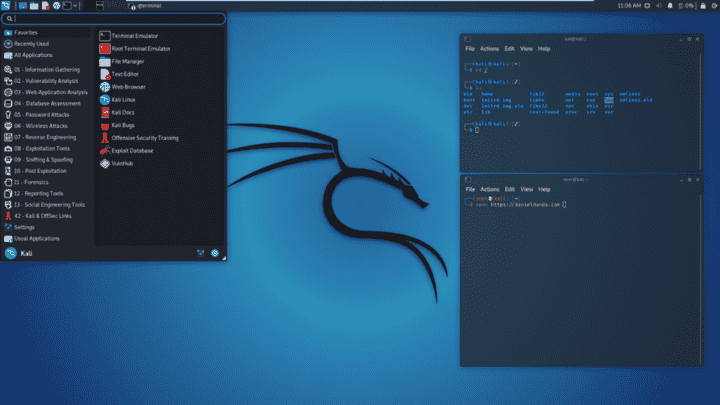This screenshot has width=720, height=405.
Task: Click the volume speaker tray icon
Action: 658,6
